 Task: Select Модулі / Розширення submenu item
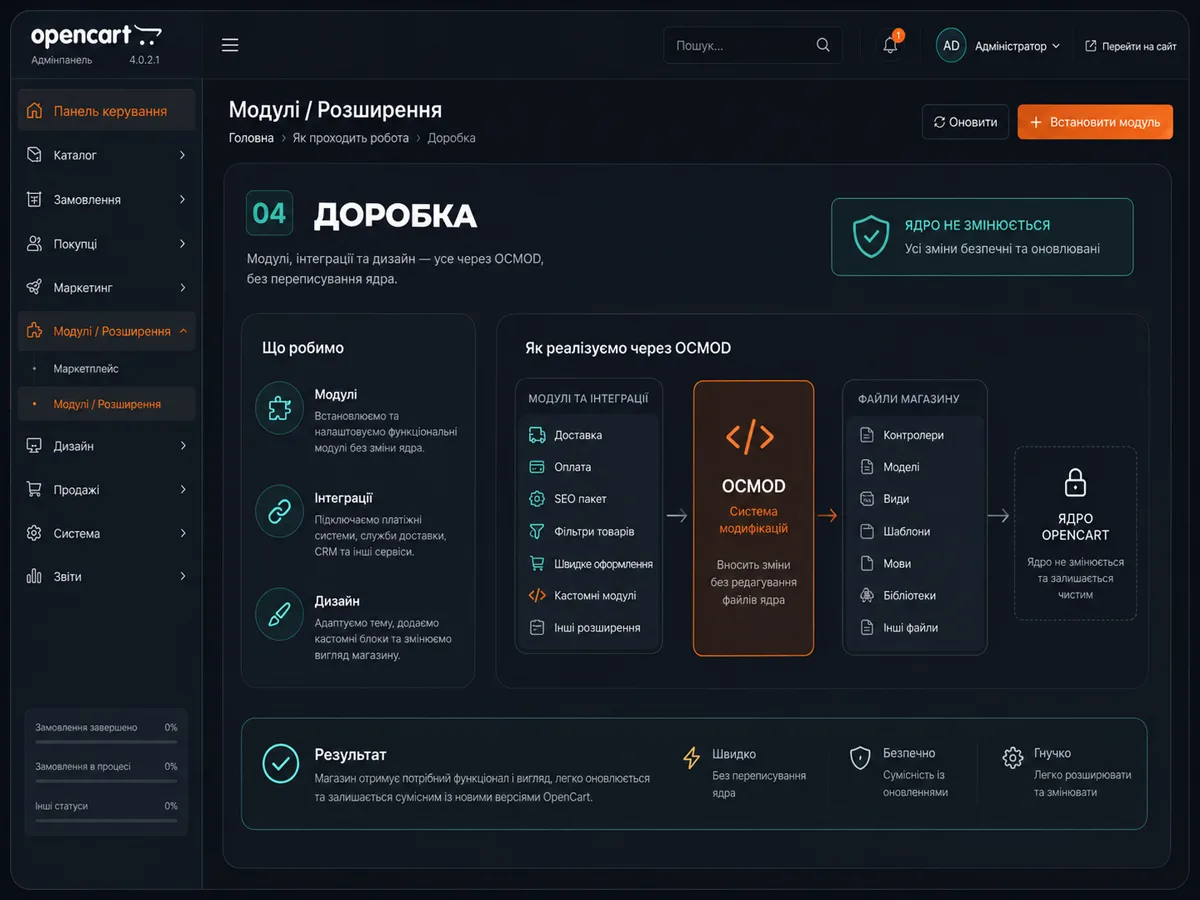coord(106,404)
